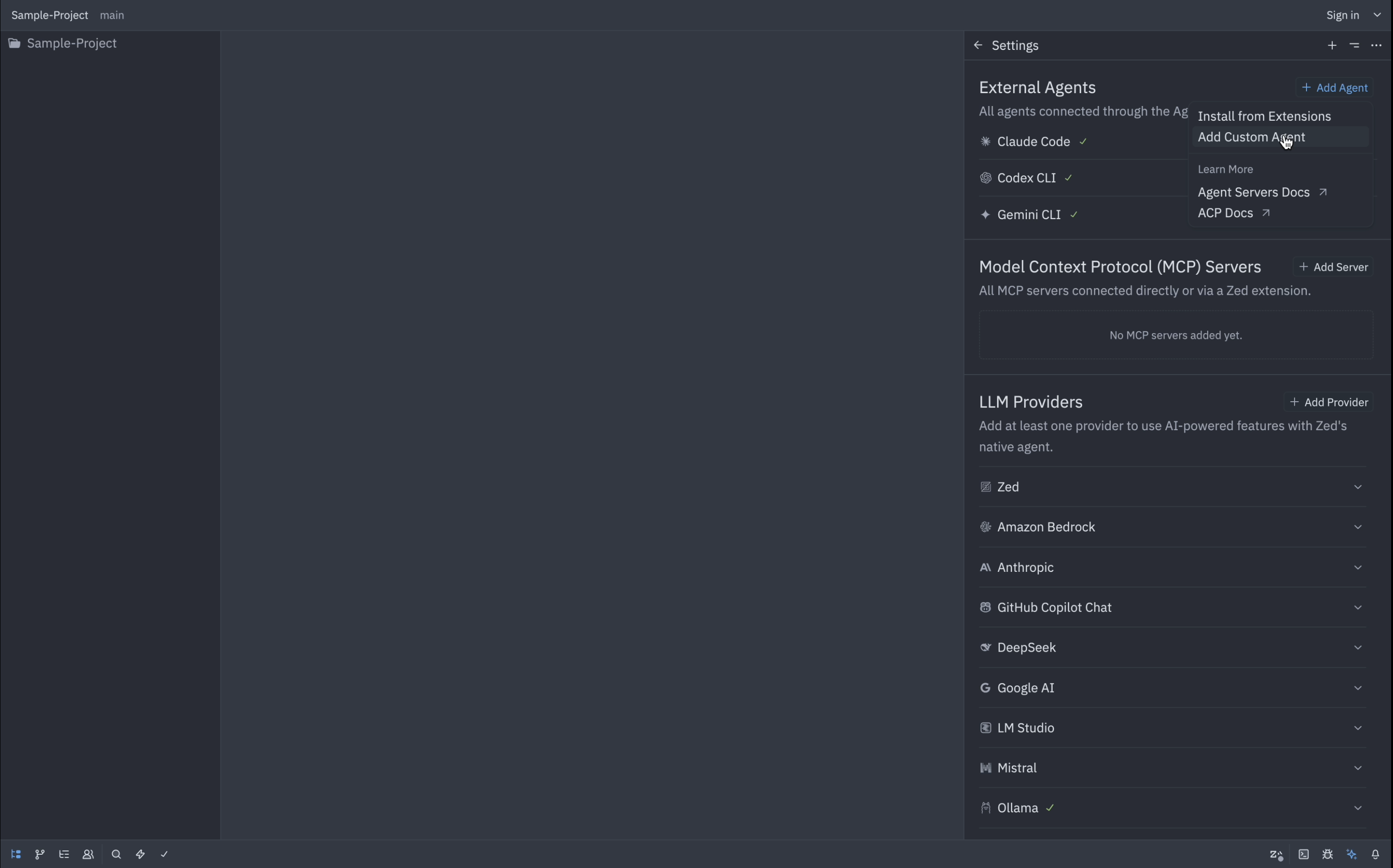This screenshot has height=868, width=1393.
Task: Click the Sign in control at top right
Action: click(1343, 15)
